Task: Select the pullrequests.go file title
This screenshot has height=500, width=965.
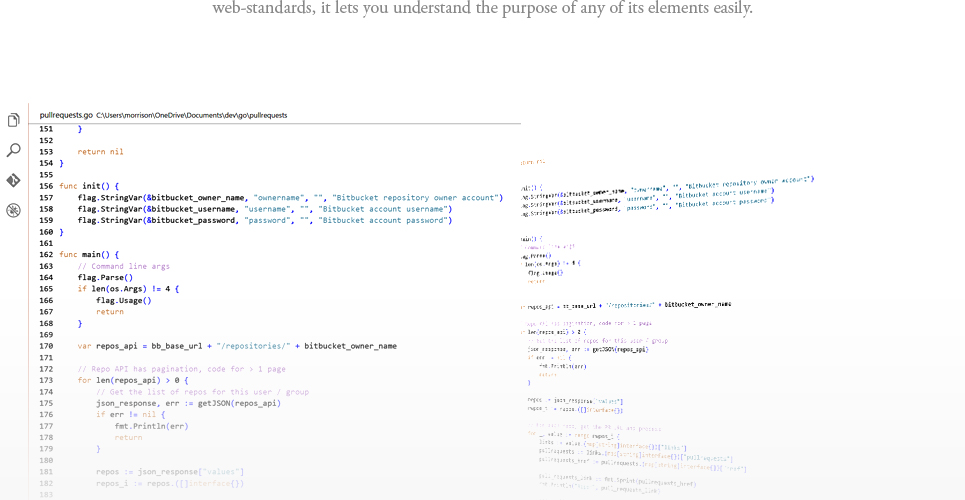Action: (x=66, y=115)
